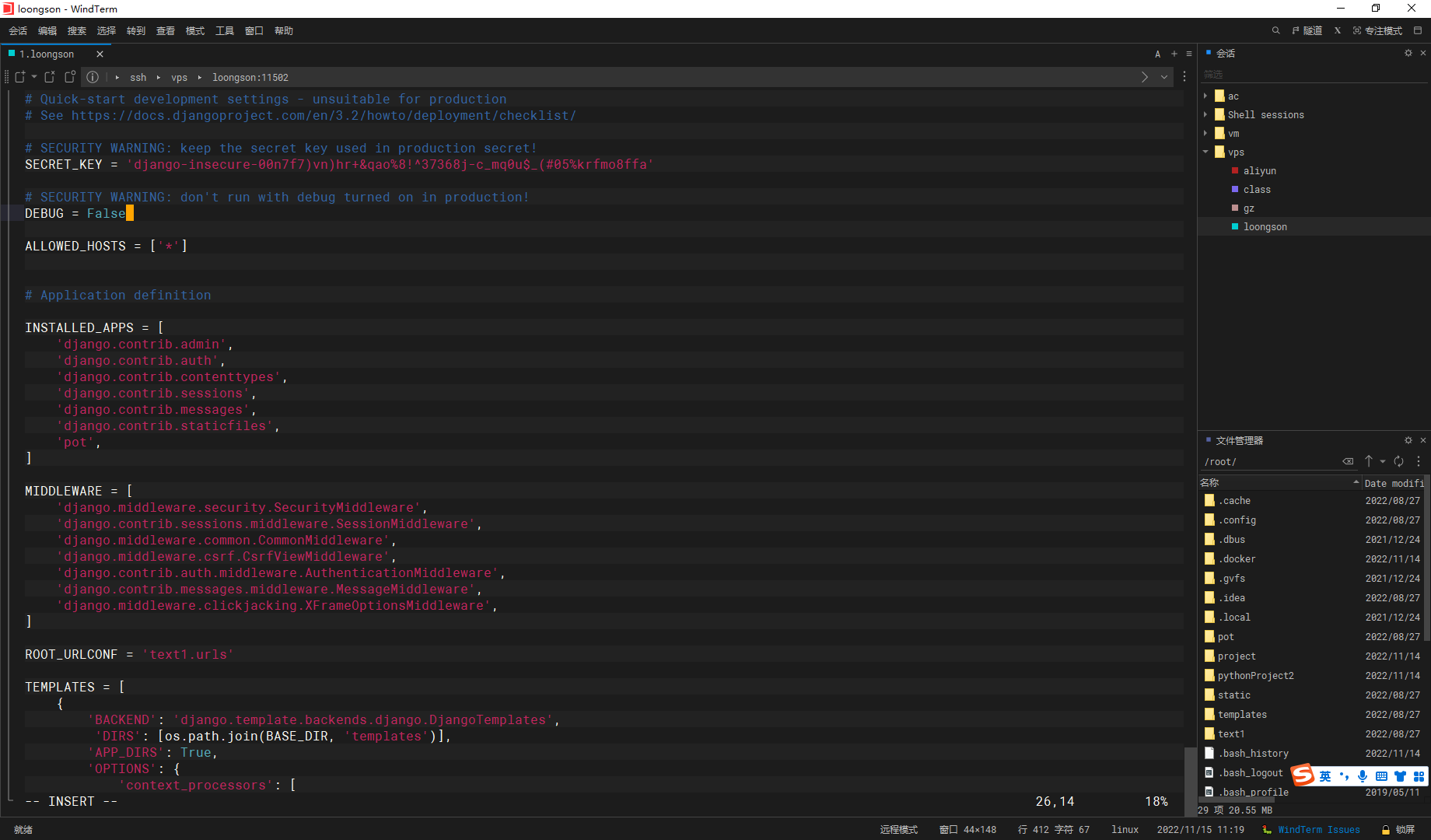This screenshot has height=840, width=1431.
Task: Click the ssh breadcrumb segment
Action: coord(138,78)
